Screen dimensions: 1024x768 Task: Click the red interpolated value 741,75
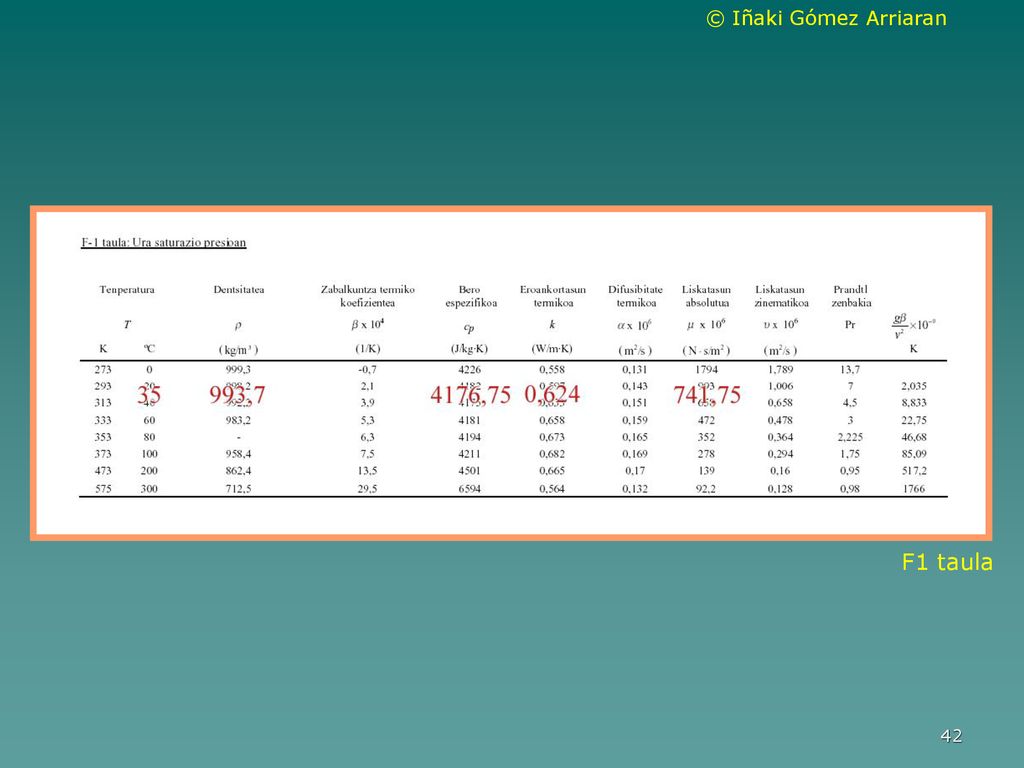(x=707, y=394)
